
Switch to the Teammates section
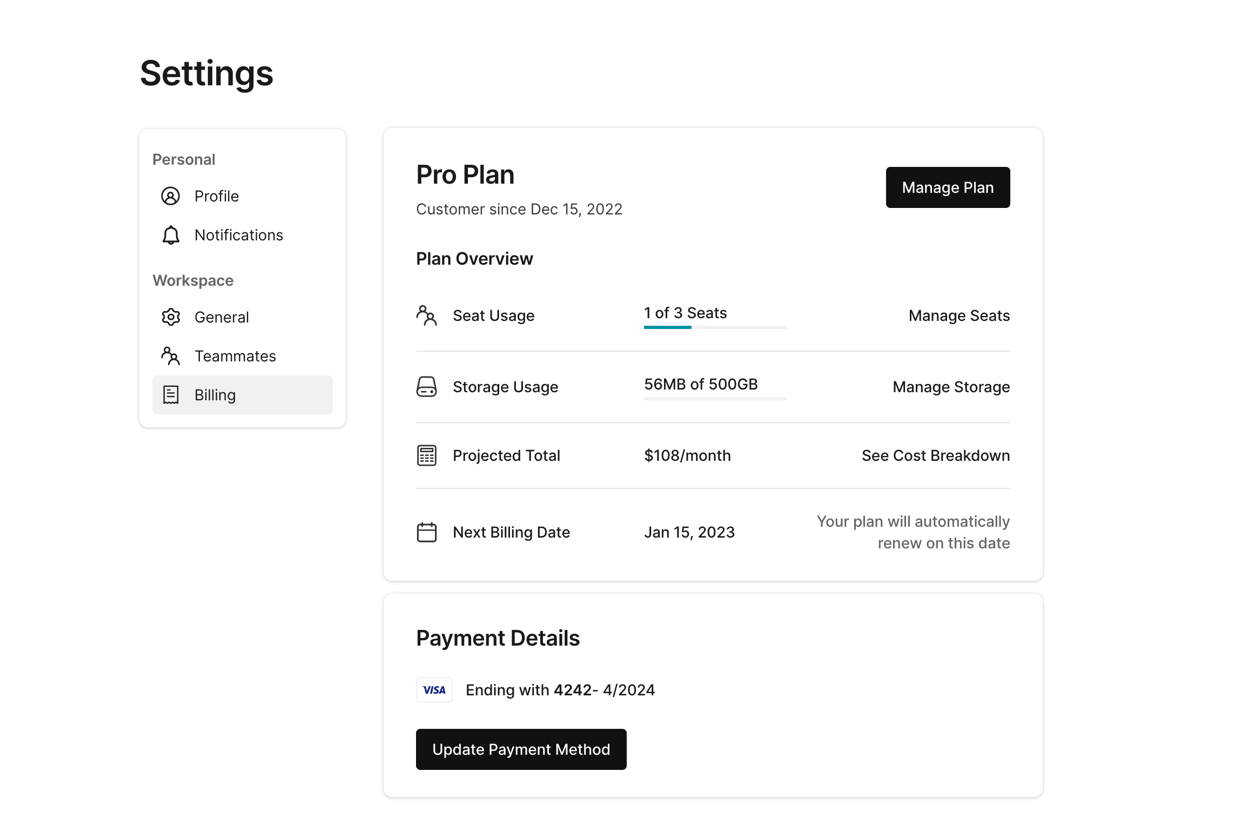[235, 356]
